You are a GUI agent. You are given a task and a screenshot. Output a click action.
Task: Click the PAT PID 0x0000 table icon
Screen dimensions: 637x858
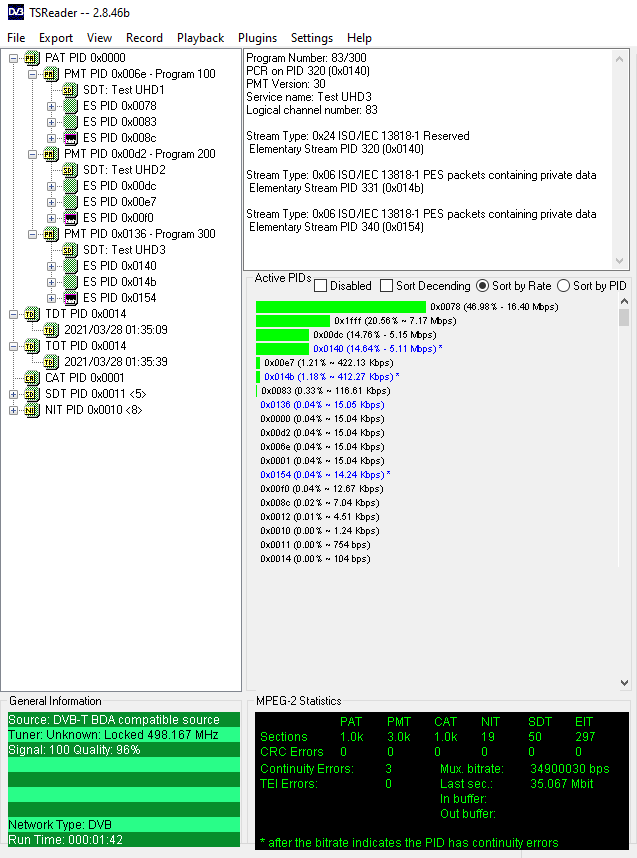pos(32,58)
